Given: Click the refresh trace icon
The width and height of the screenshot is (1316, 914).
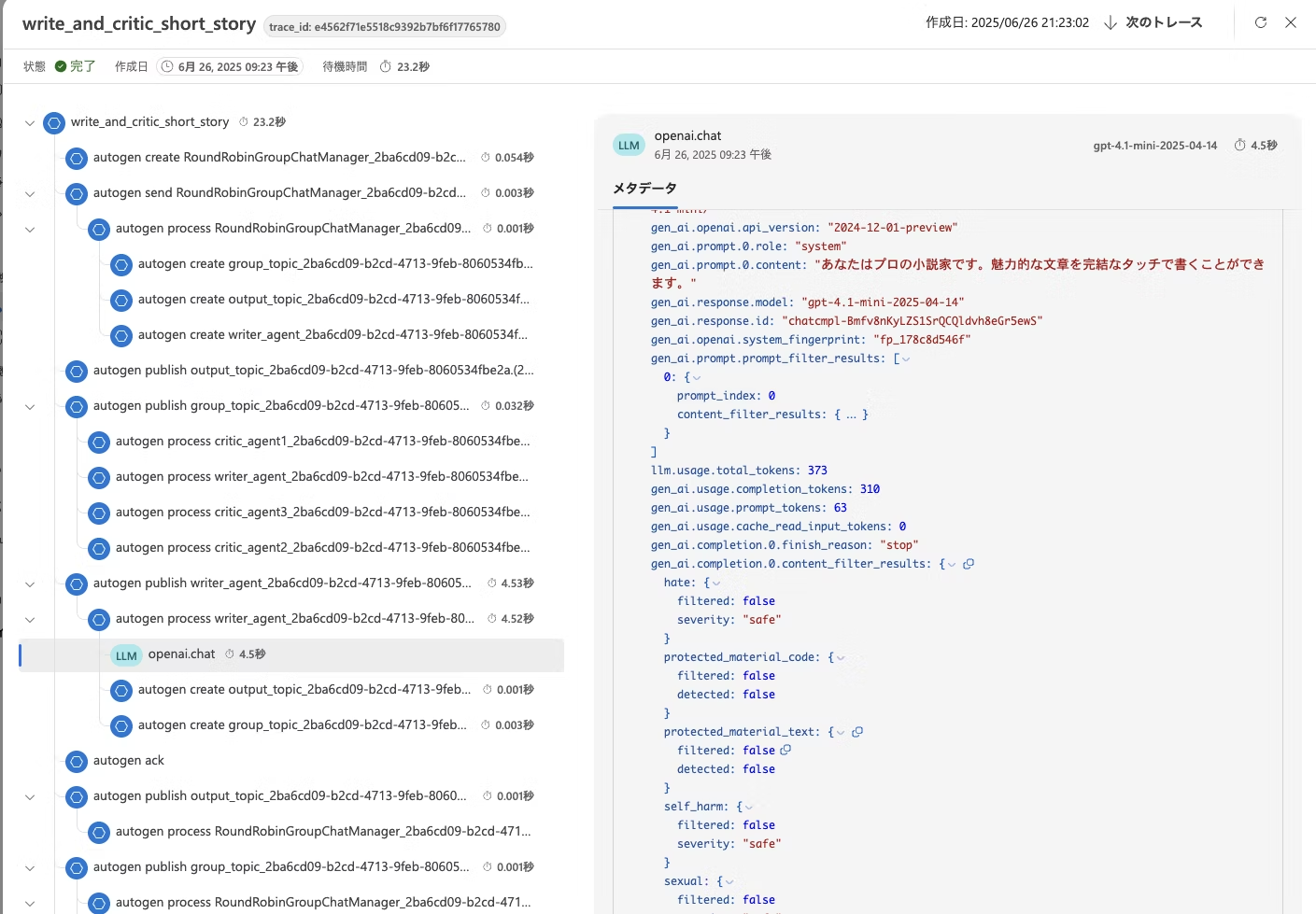Looking at the screenshot, I should click(1261, 22).
